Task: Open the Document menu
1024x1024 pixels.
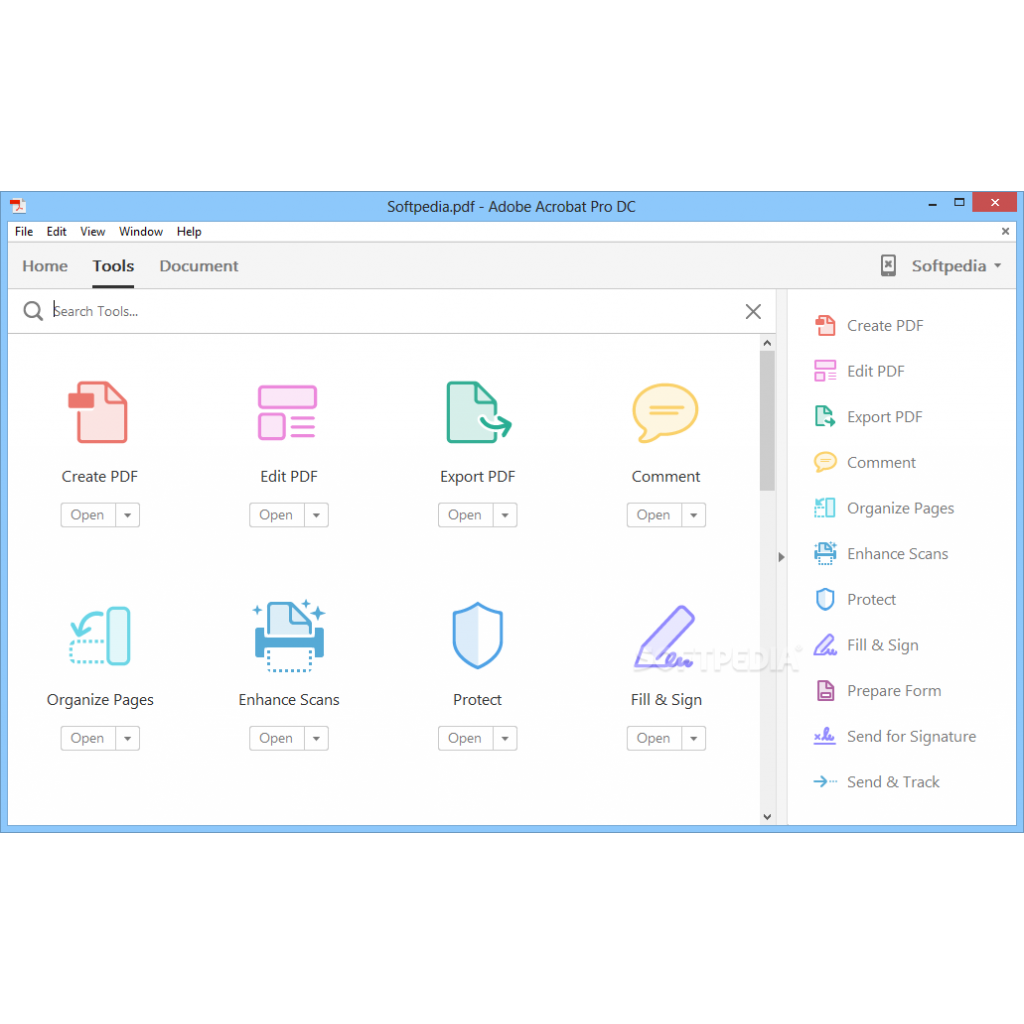Action: 198,266
